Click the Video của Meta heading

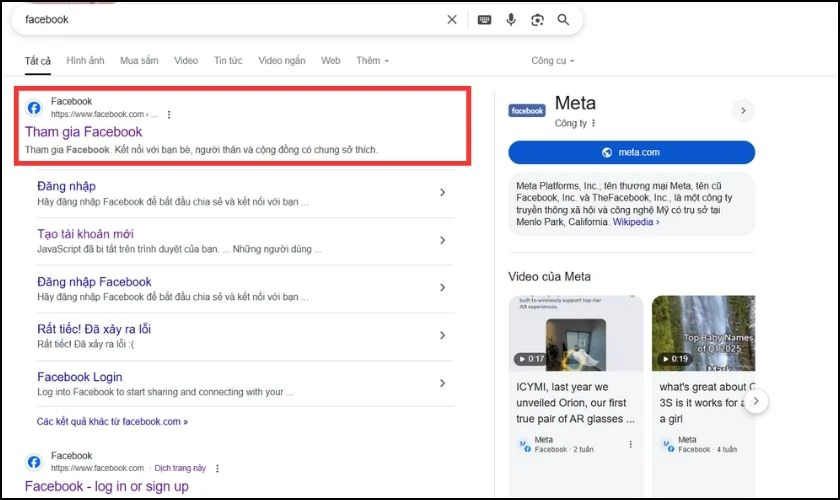(550, 277)
